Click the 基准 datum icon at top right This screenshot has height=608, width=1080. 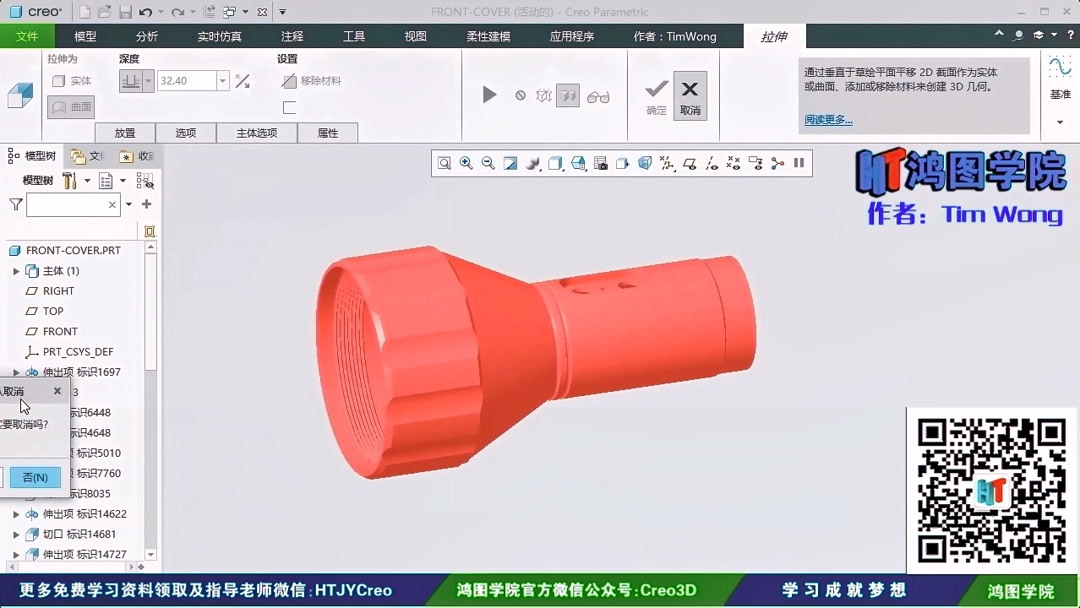tap(1059, 90)
